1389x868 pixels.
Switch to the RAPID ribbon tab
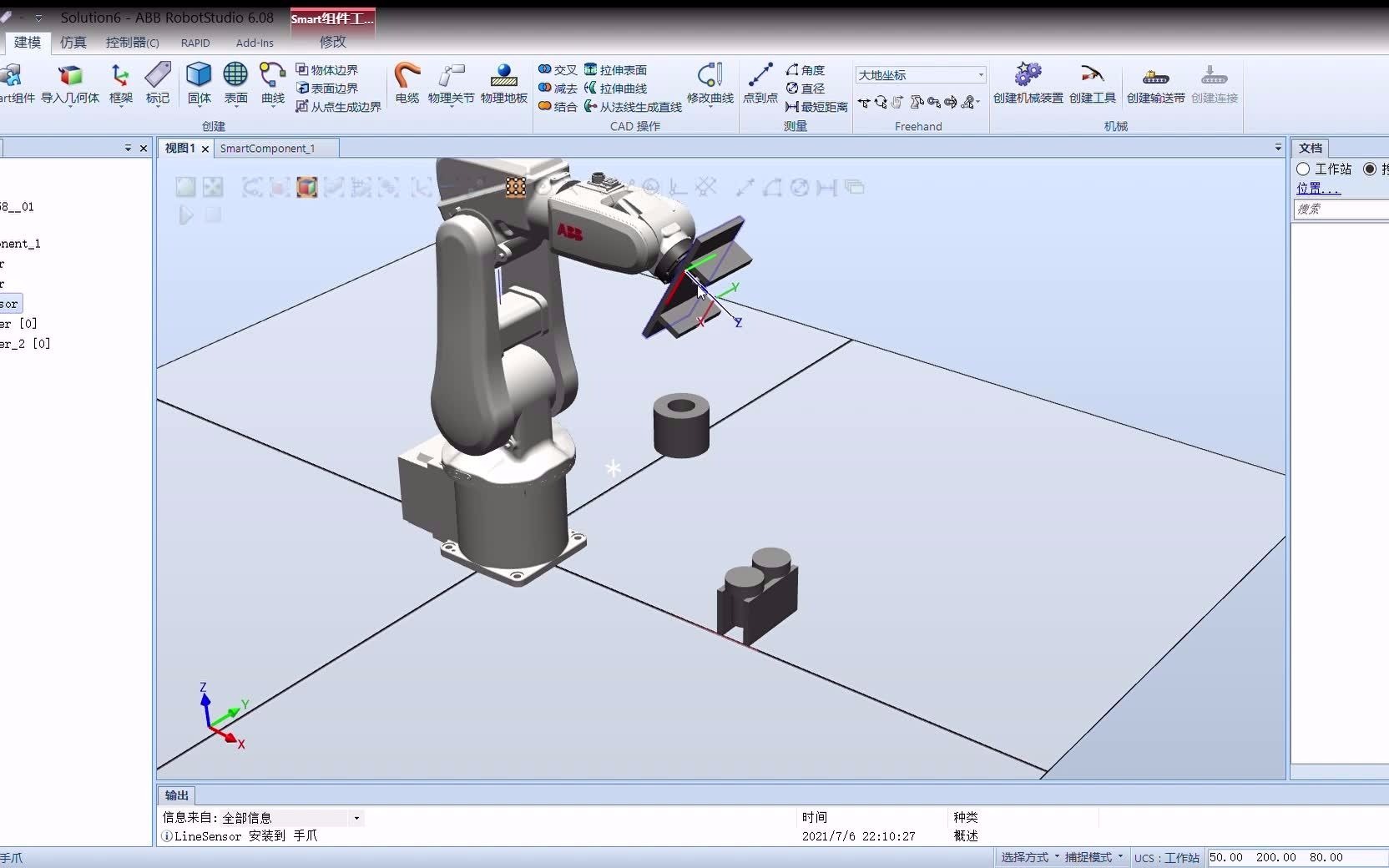(195, 43)
